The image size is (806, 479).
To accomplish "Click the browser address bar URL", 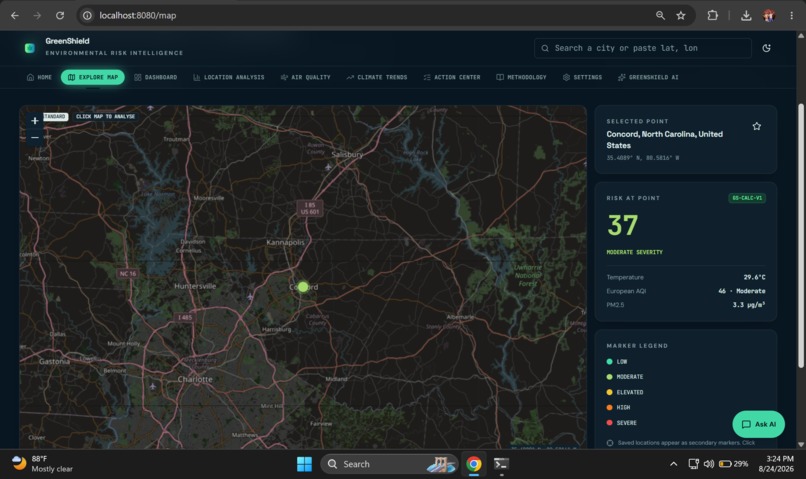I will [138, 15].
